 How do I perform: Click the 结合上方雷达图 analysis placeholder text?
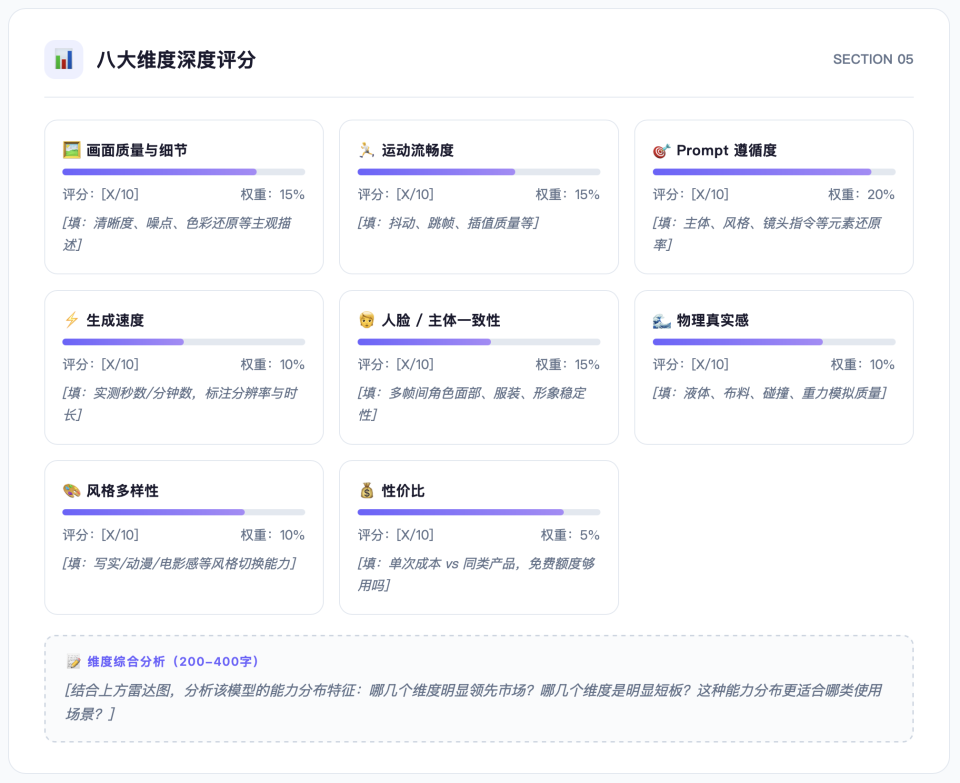[474, 702]
